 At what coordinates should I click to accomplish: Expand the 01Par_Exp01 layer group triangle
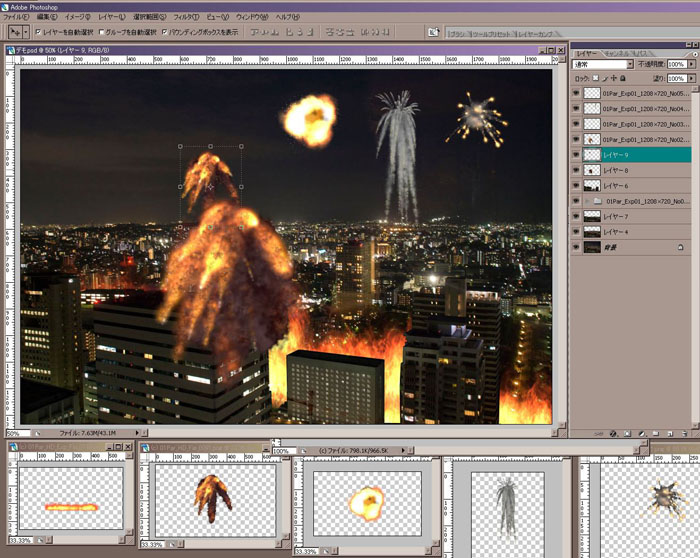click(587, 201)
